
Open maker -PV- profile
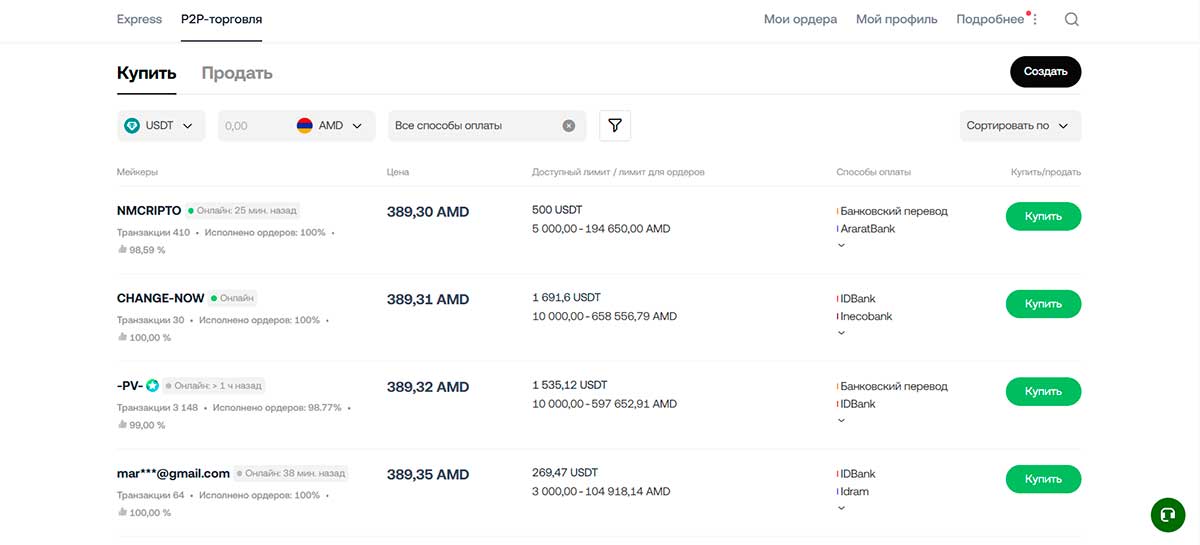coord(129,385)
